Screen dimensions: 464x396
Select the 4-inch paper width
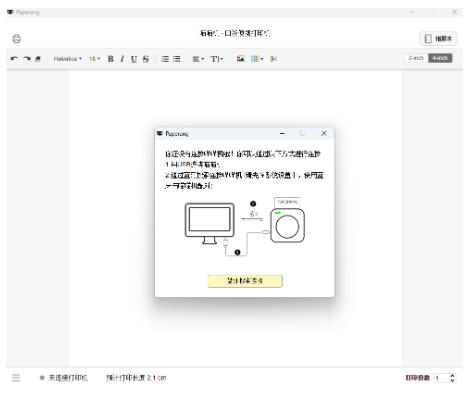tap(440, 58)
